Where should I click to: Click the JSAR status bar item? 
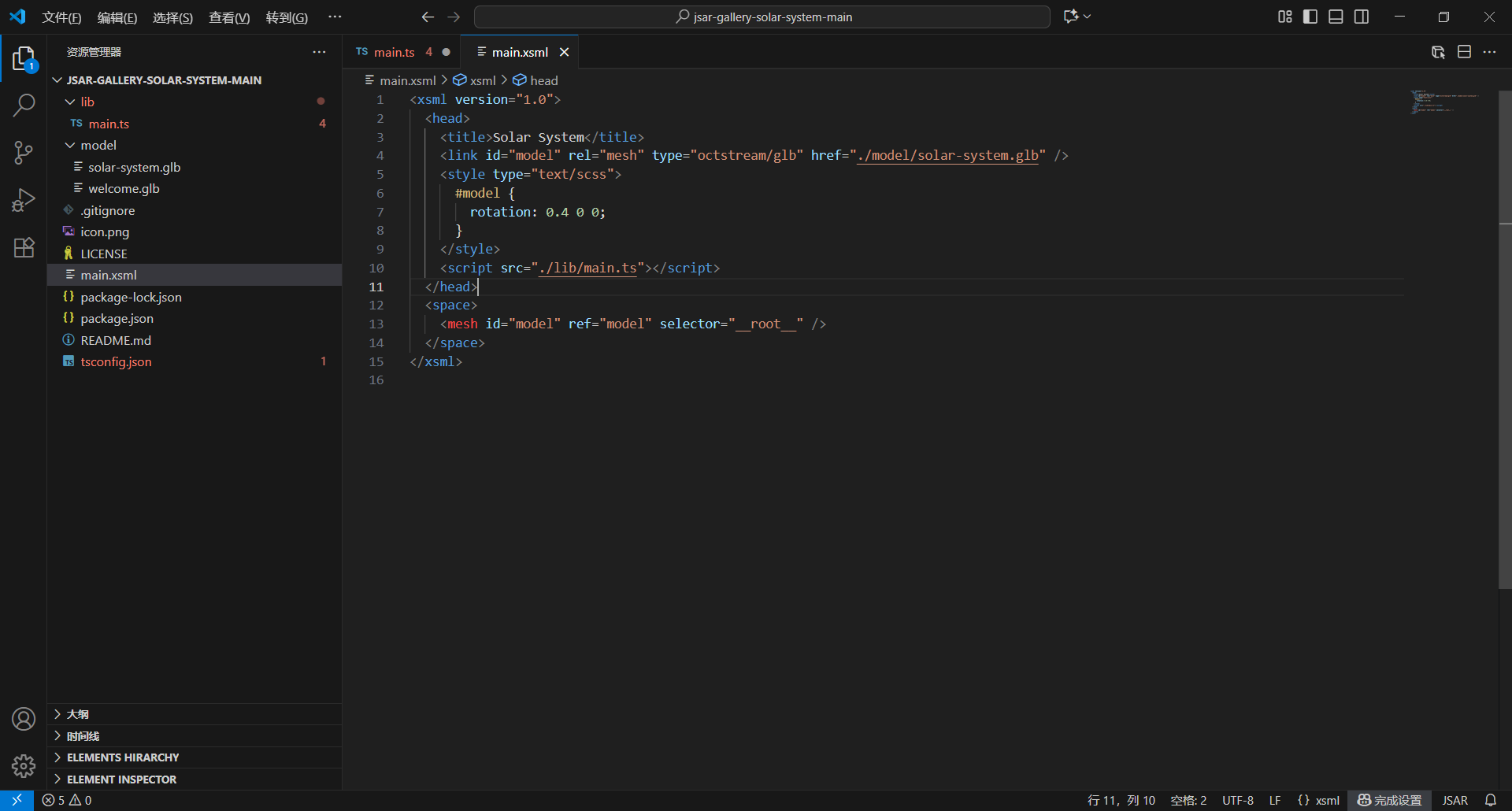[1455, 800]
